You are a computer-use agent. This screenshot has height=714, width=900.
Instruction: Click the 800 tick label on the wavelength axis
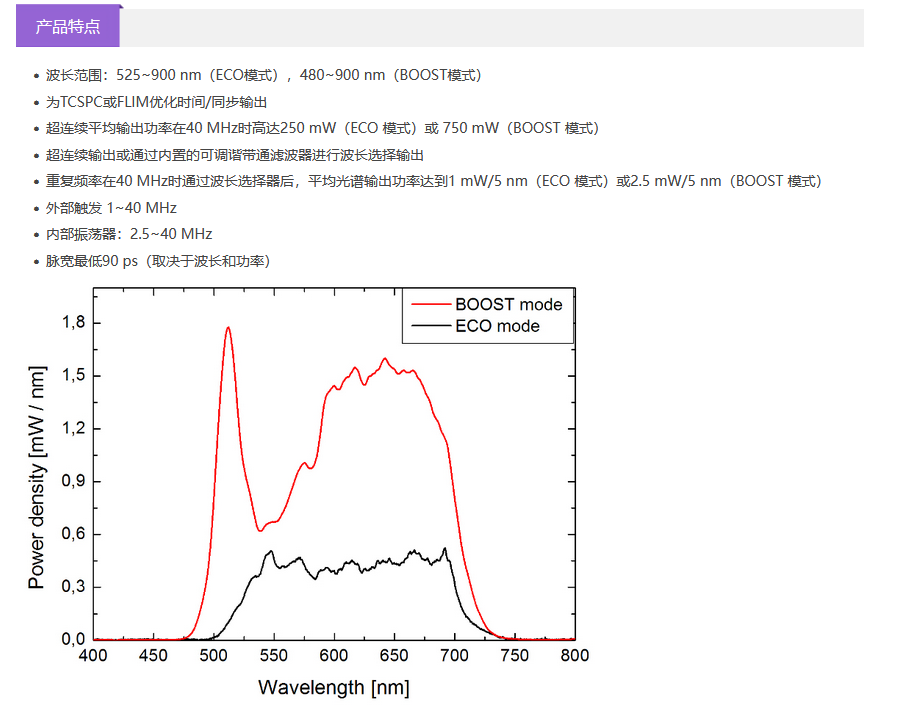(574, 656)
